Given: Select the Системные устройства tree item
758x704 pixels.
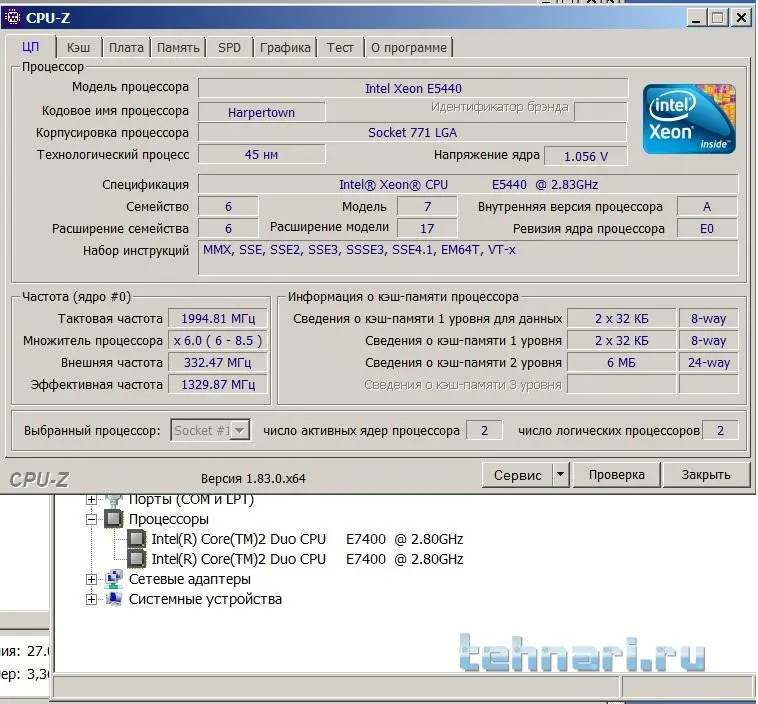Looking at the screenshot, I should coord(205,599).
